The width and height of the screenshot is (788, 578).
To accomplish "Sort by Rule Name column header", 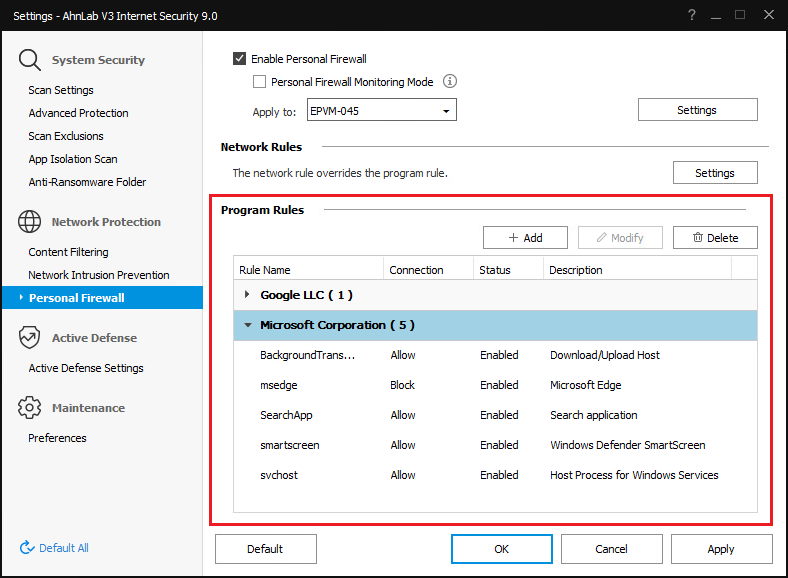I will [309, 270].
